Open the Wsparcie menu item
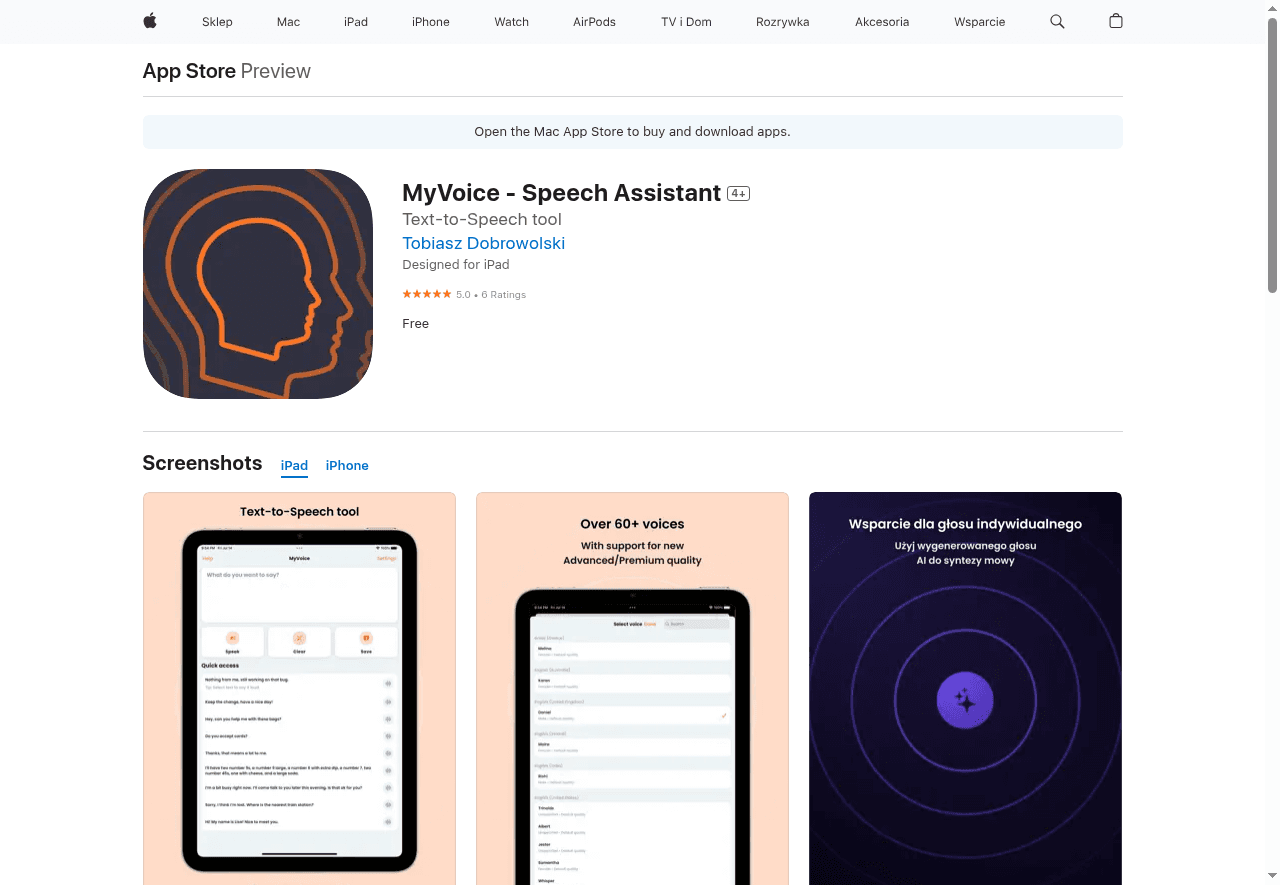1280x885 pixels. coord(979,21)
